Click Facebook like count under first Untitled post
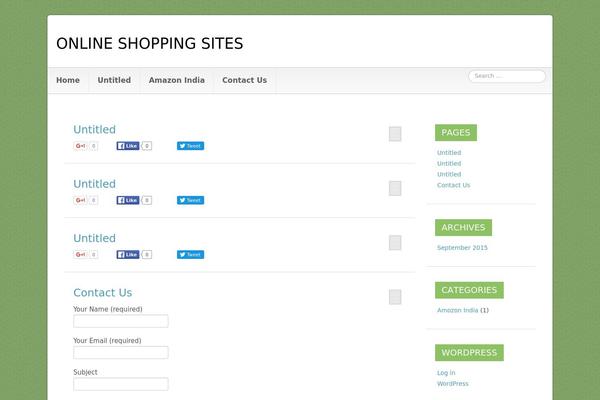Viewport: 600px width, 400px height. coord(147,146)
